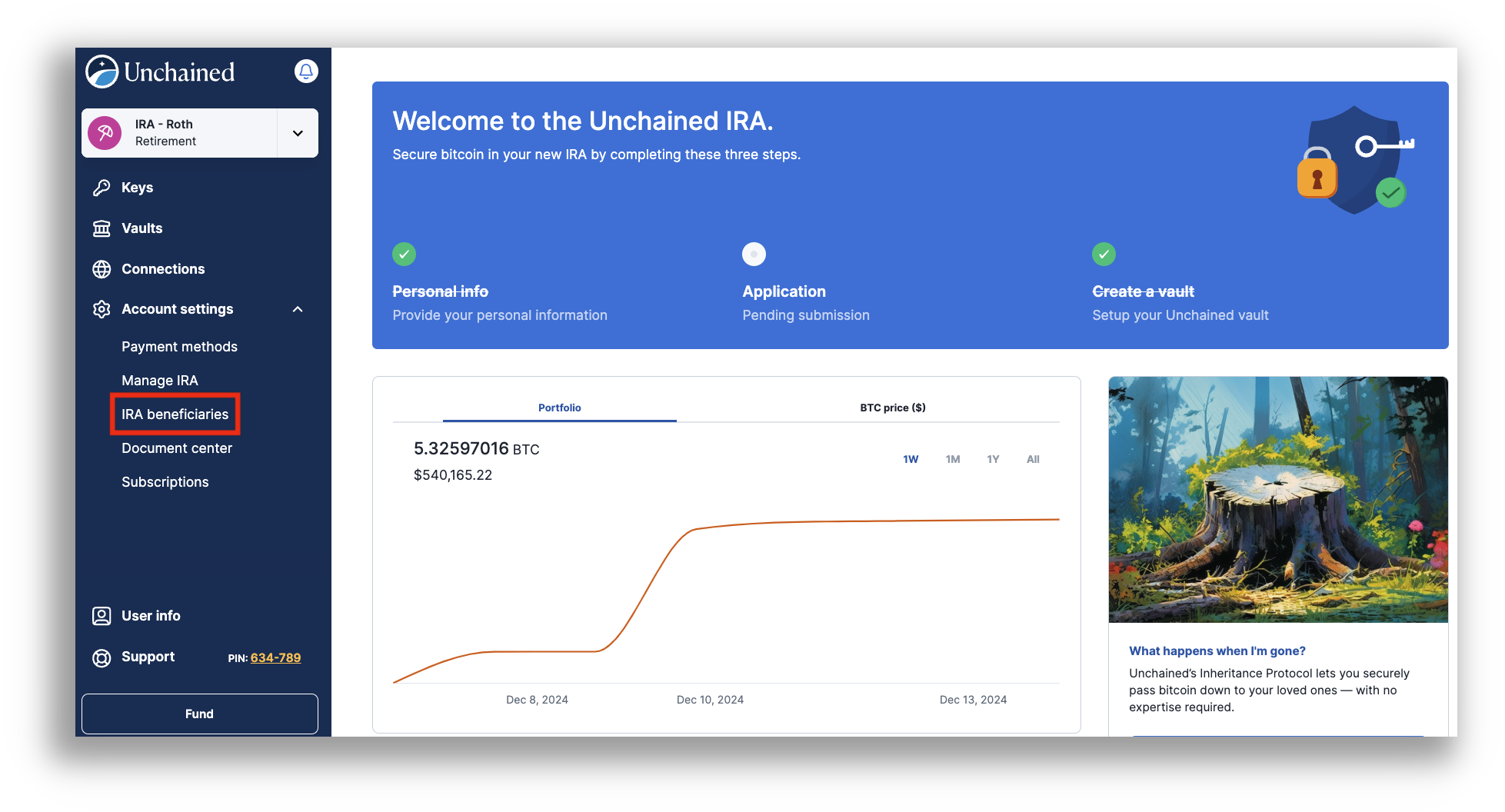The image size is (1505, 812).
Task: Click the Application step title
Action: tap(784, 291)
